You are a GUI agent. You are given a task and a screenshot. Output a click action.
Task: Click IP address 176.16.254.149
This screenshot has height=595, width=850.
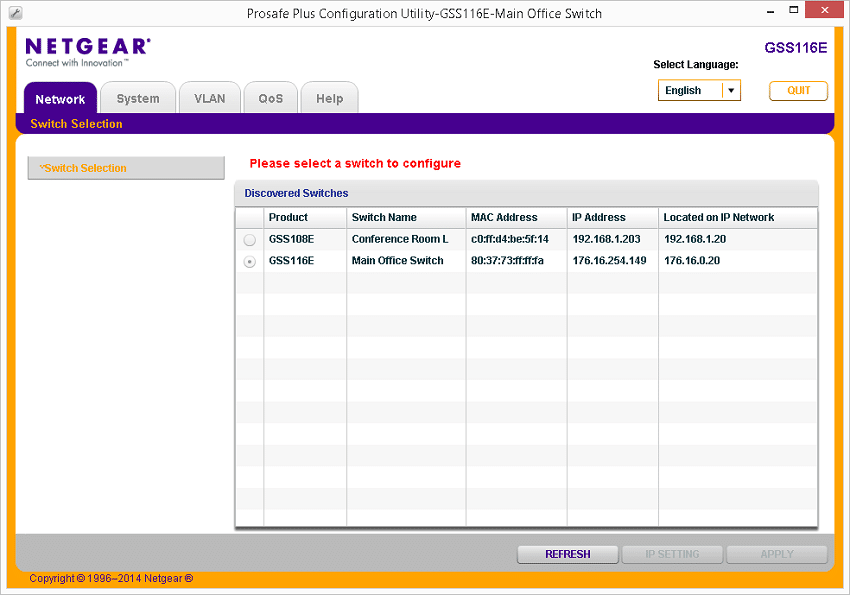tap(609, 261)
